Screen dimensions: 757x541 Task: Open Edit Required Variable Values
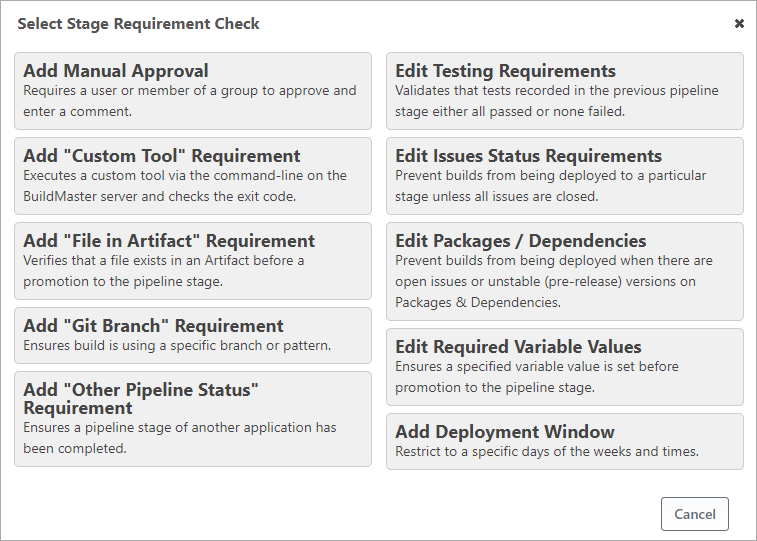pyautogui.click(x=518, y=347)
